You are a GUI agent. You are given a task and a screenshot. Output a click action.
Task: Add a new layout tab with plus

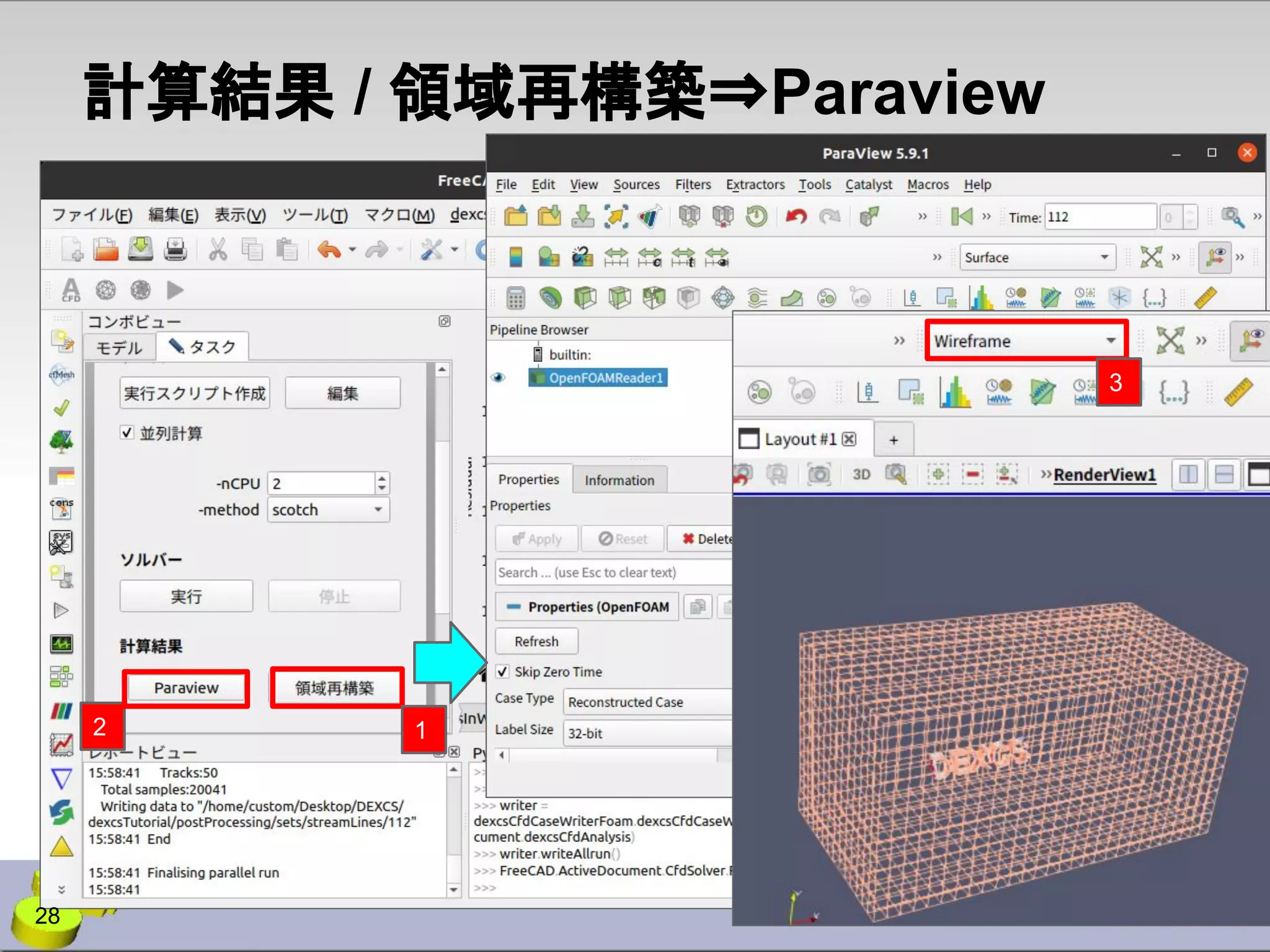tap(894, 439)
